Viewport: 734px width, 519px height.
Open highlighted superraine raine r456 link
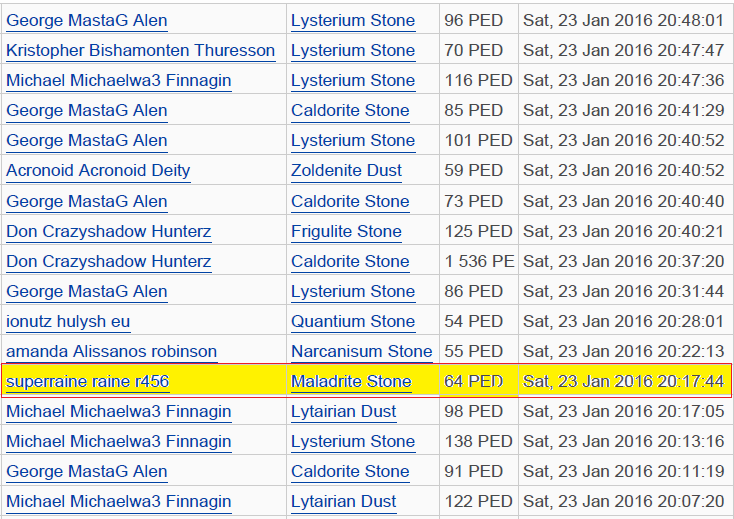coord(88,381)
